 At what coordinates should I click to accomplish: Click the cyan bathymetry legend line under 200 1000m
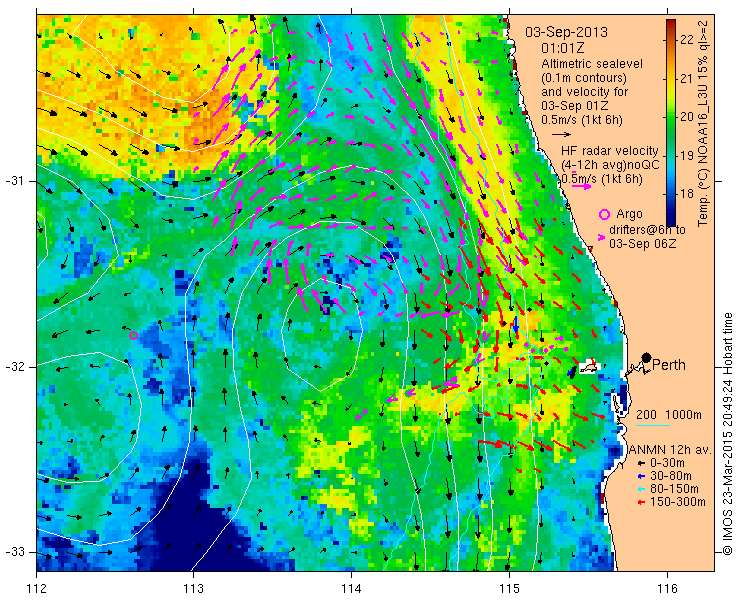653,426
